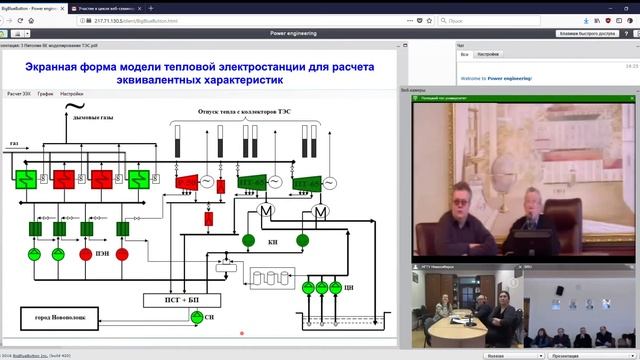Open help question mark icon
This screenshot has width=640, height=360.
(x=626, y=33)
